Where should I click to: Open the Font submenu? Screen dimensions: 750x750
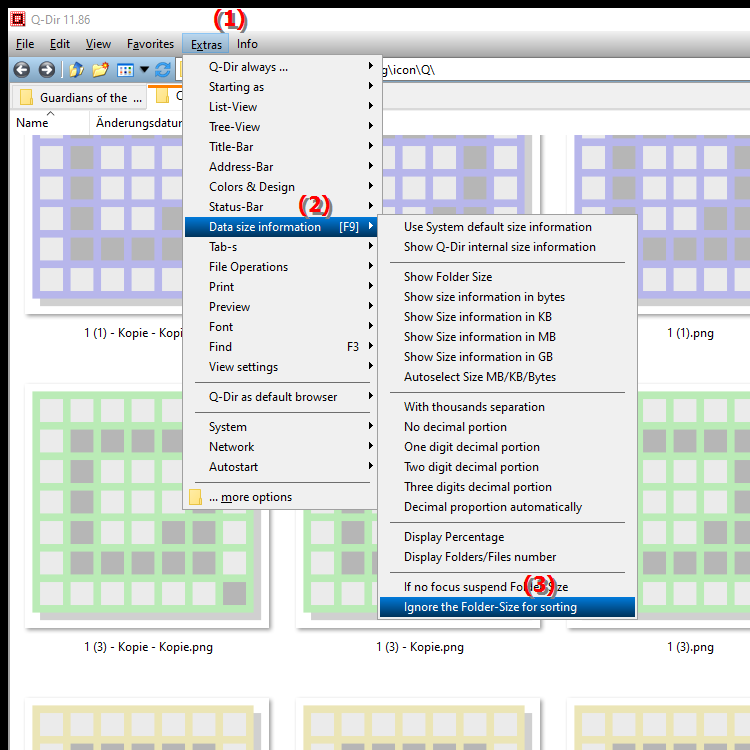281,327
